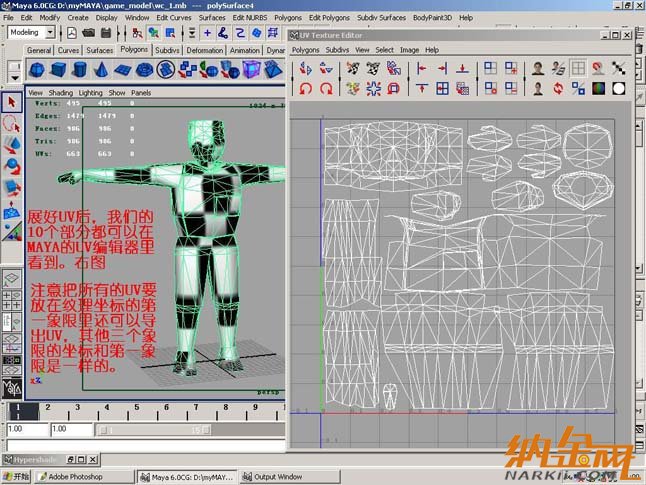The image size is (646, 485).
Task: Create polygon torus from shelf
Action: click(144, 70)
